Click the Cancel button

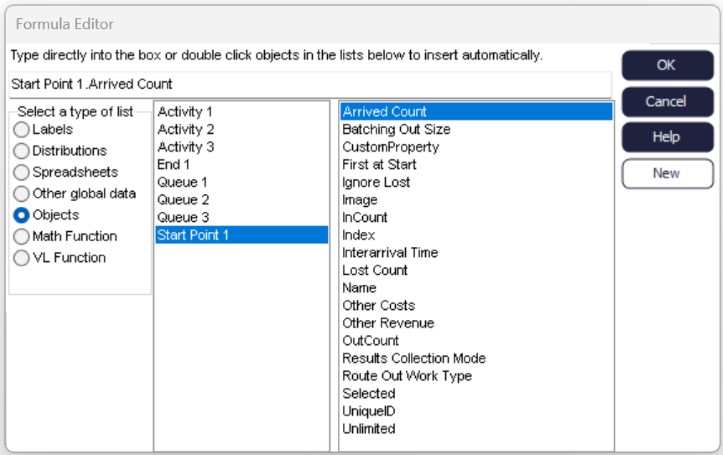(667, 101)
